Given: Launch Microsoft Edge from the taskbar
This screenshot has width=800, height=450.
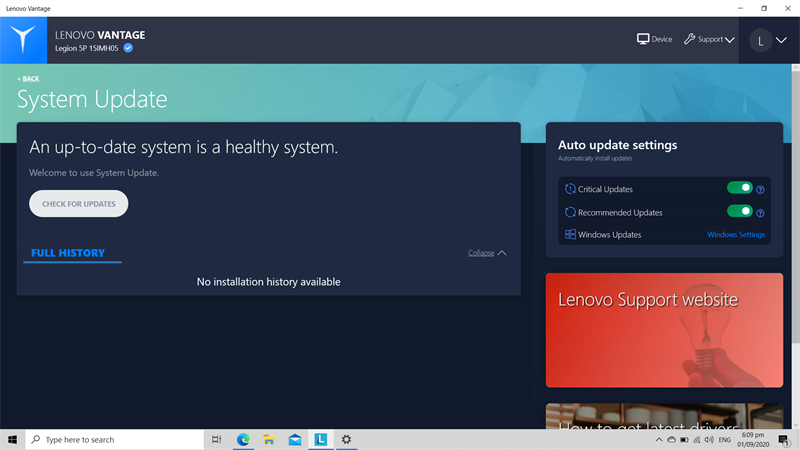Looking at the screenshot, I should (x=243, y=440).
